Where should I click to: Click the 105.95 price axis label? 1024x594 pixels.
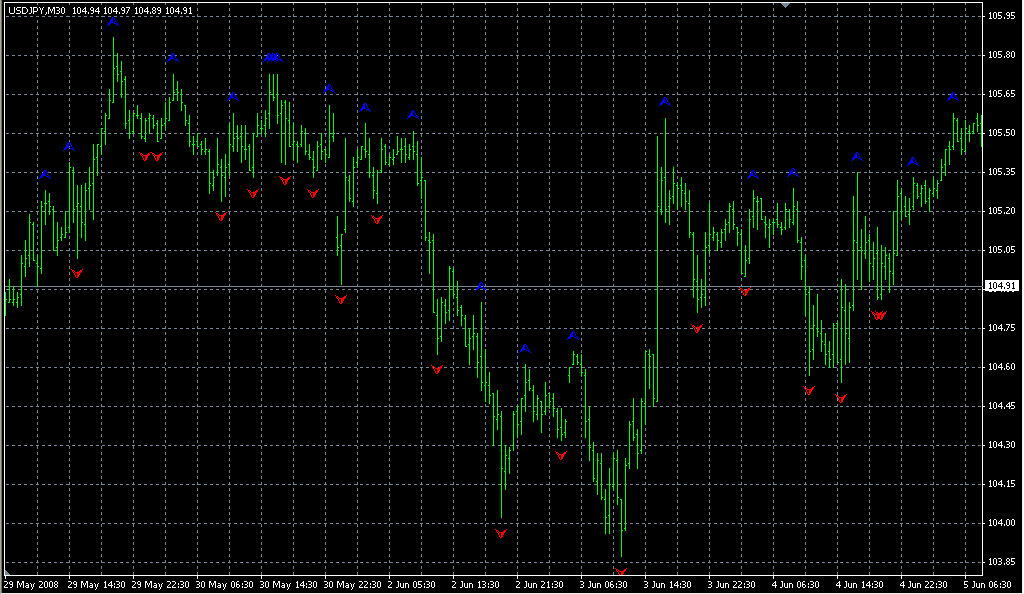(x=1001, y=16)
